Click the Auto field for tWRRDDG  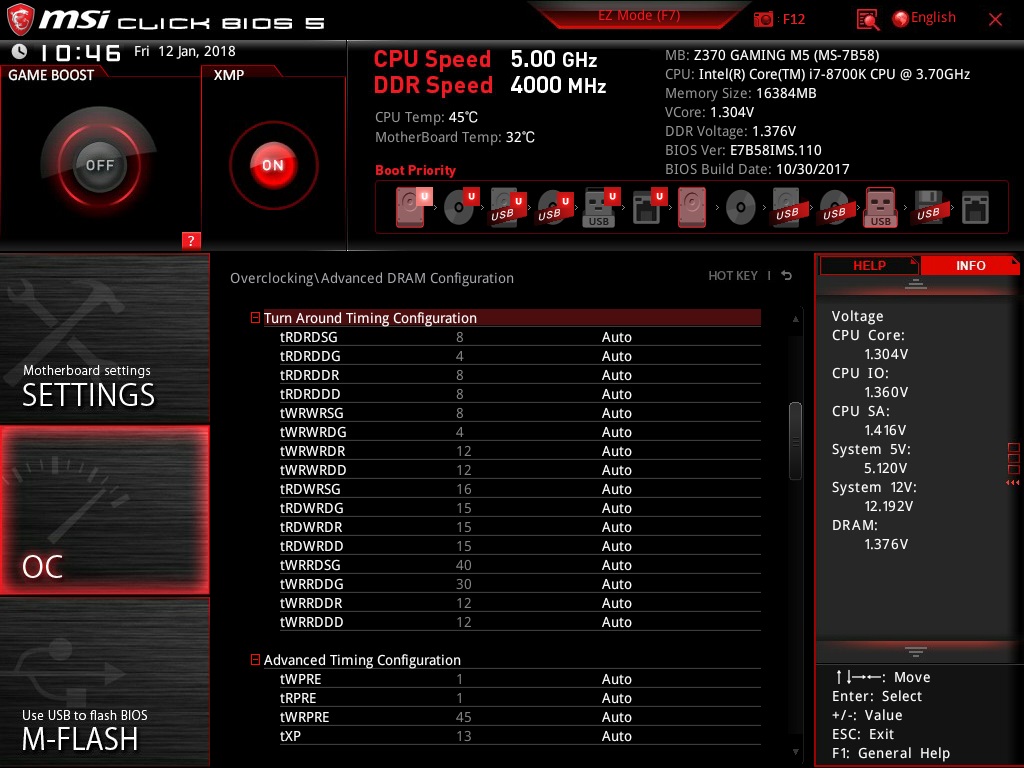tap(616, 584)
